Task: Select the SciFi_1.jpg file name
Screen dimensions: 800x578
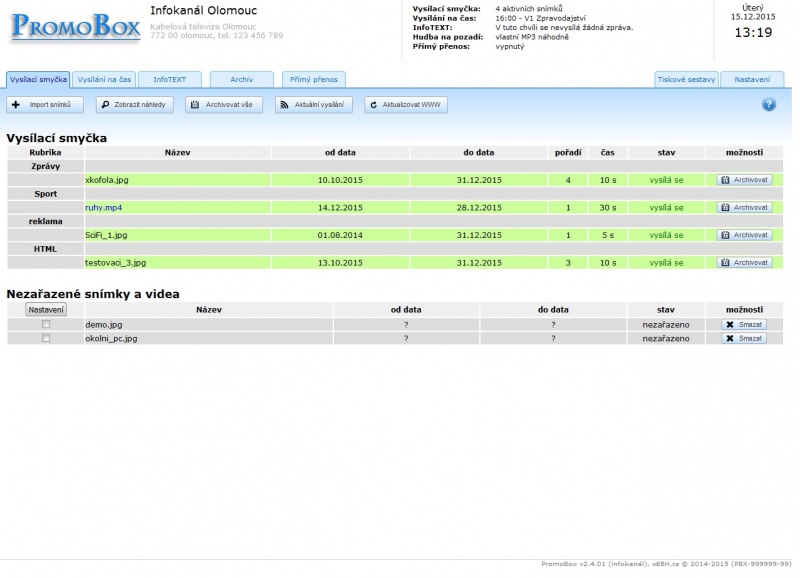Action: coord(106,235)
